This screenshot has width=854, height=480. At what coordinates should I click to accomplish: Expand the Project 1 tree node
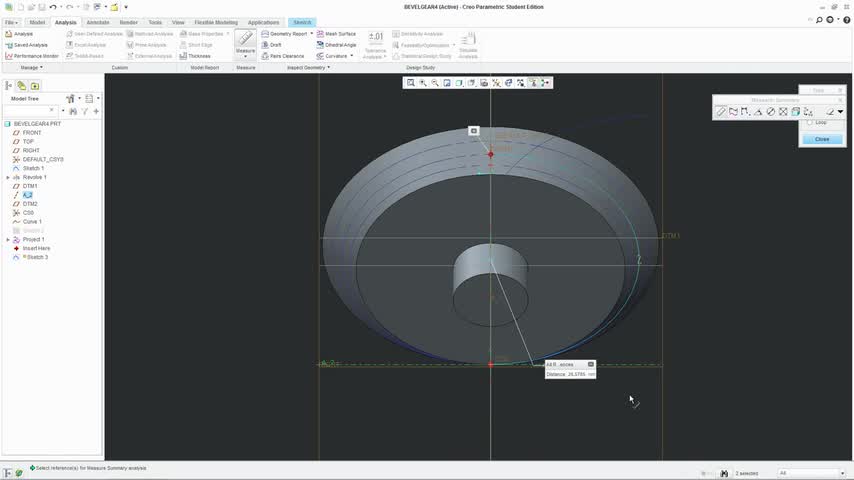click(x=8, y=240)
